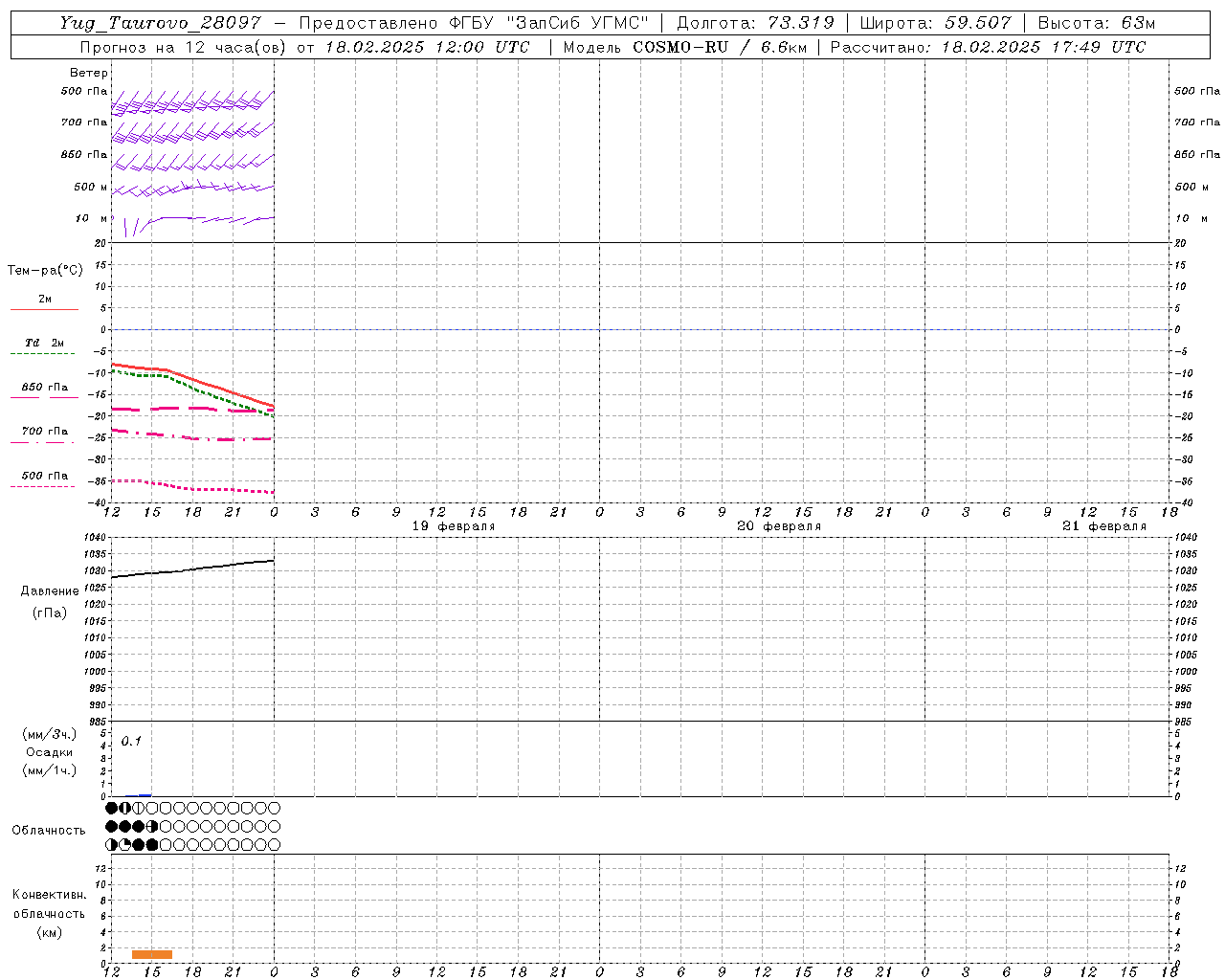This screenshot has height=980, width=1225.
Task: Click the (км) units label of convective panel
Action: coord(50,932)
